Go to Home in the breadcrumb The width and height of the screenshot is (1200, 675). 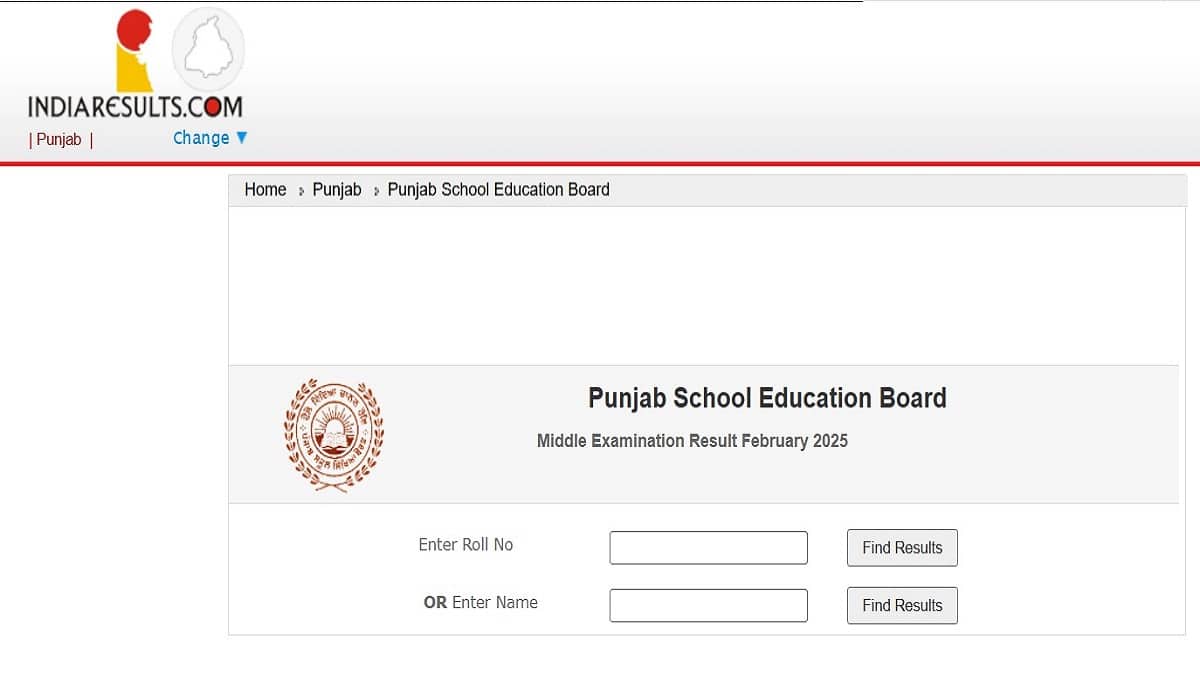265,190
